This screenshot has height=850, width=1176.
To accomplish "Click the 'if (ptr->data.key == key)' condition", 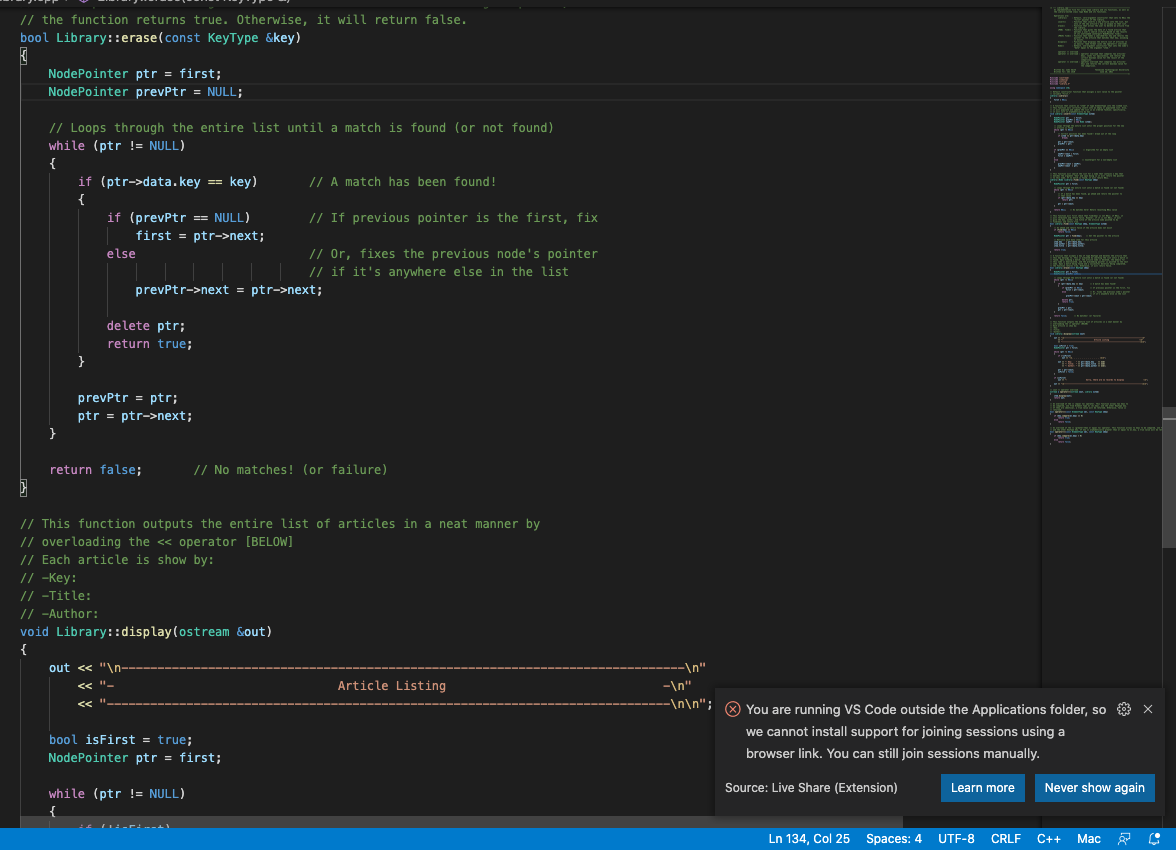I will click(167, 182).
